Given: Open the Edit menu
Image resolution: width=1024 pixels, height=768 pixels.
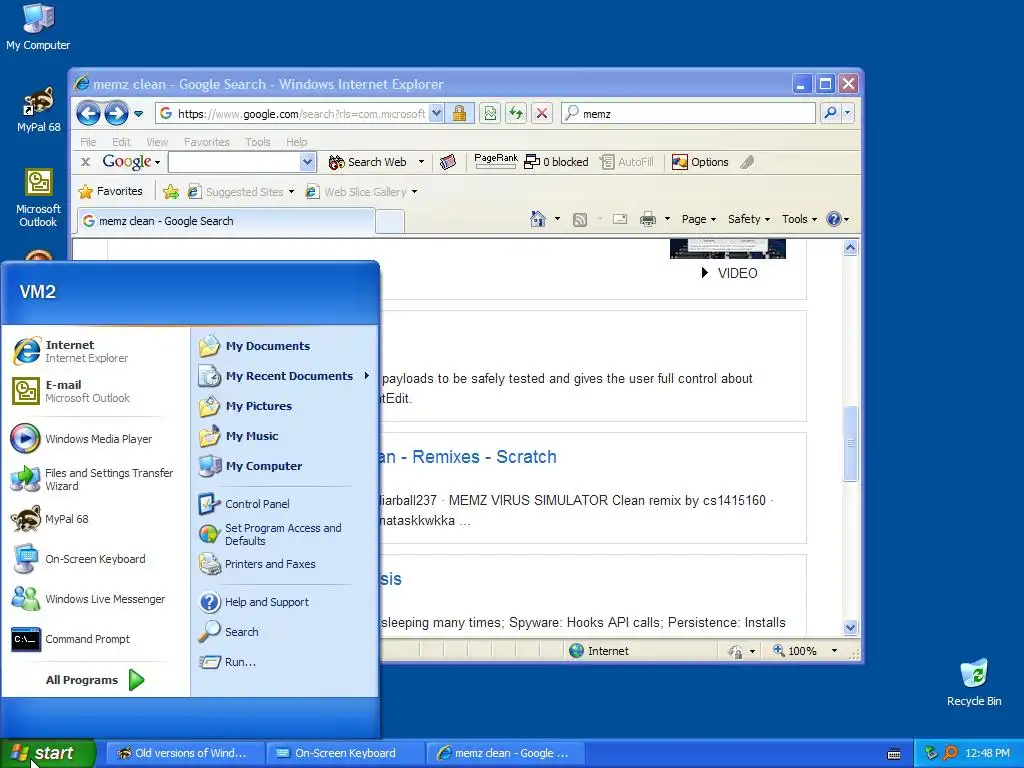Looking at the screenshot, I should pos(121,142).
